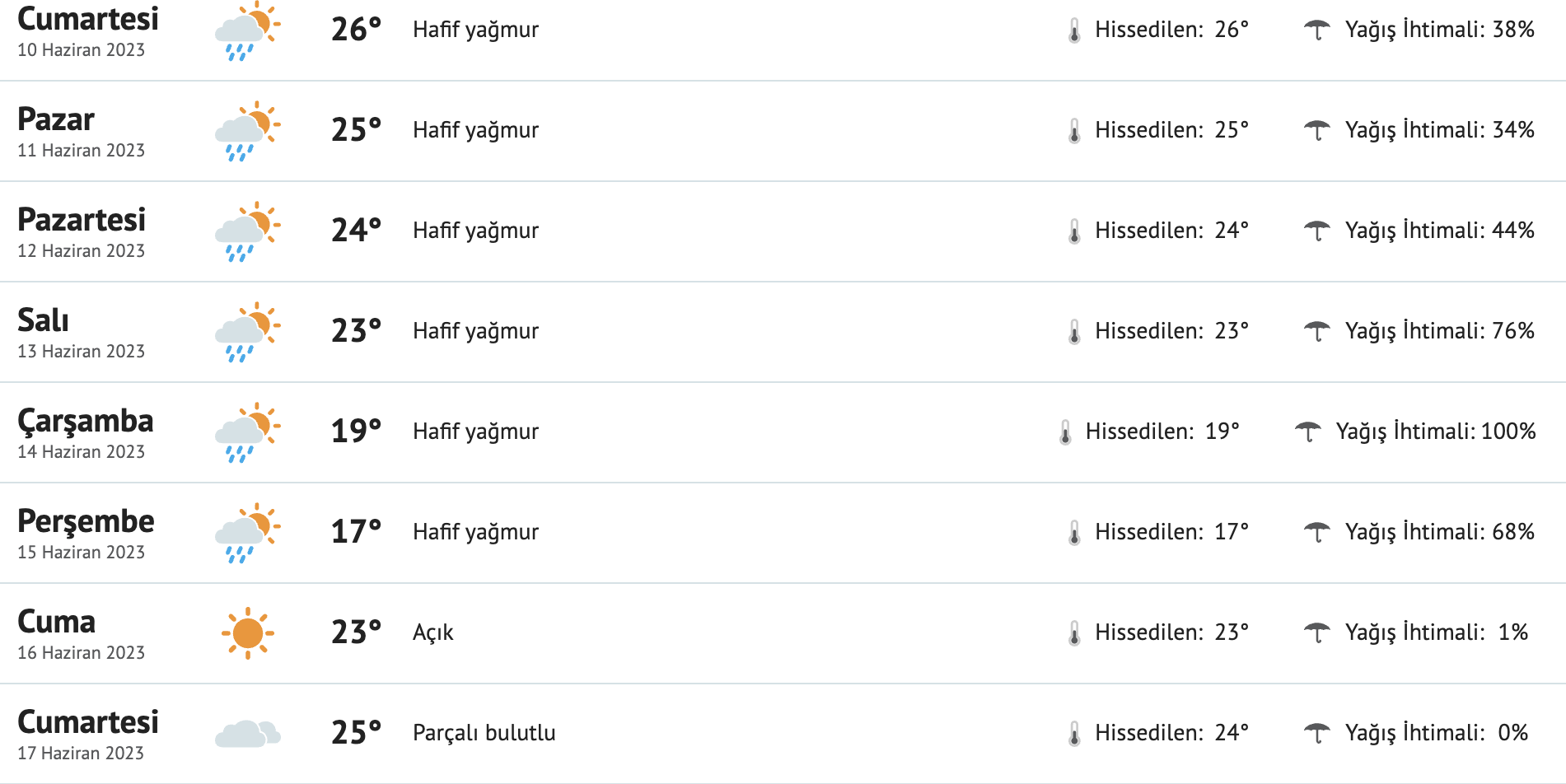Viewport: 1566px width, 784px height.
Task: Click the rain icon for Çarşamba
Action: pyautogui.click(x=247, y=432)
